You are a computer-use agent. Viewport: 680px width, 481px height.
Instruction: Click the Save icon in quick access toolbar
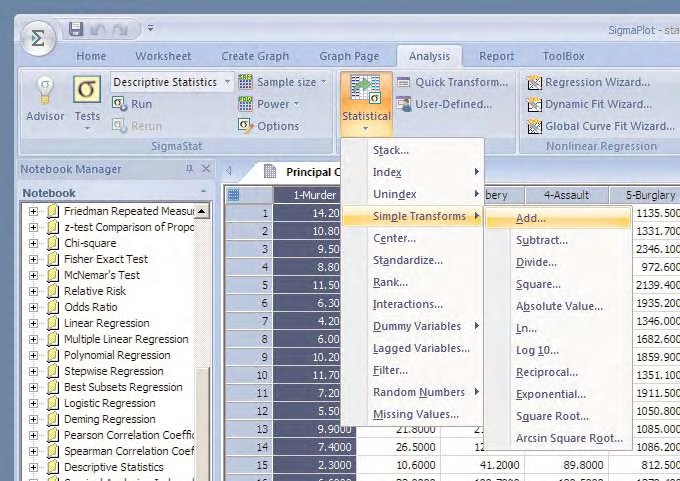76,29
